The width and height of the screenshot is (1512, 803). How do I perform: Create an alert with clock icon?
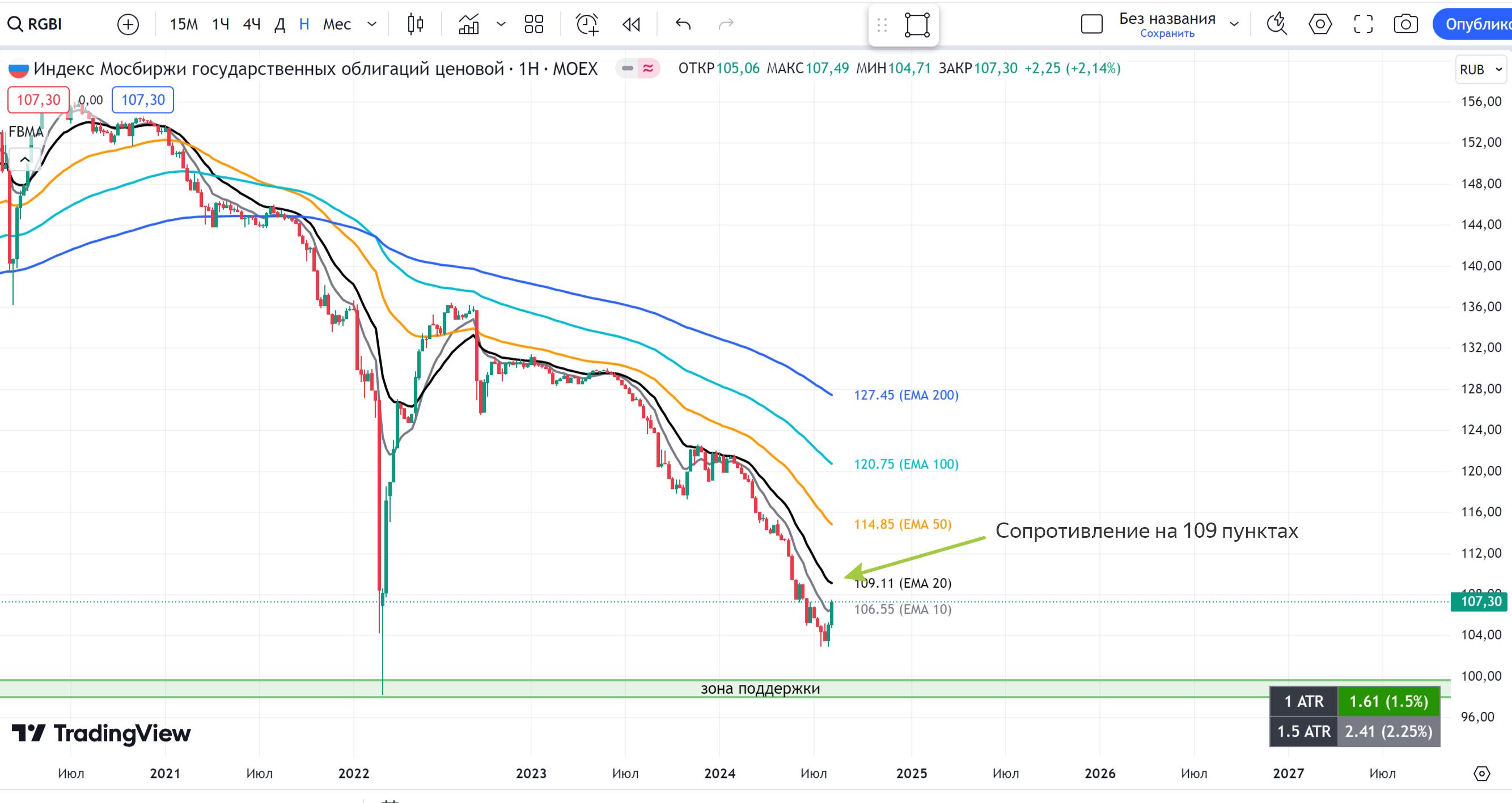tap(587, 24)
